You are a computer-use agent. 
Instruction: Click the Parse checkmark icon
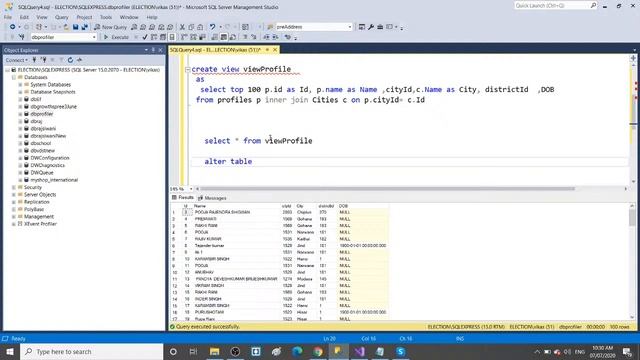coord(144,37)
